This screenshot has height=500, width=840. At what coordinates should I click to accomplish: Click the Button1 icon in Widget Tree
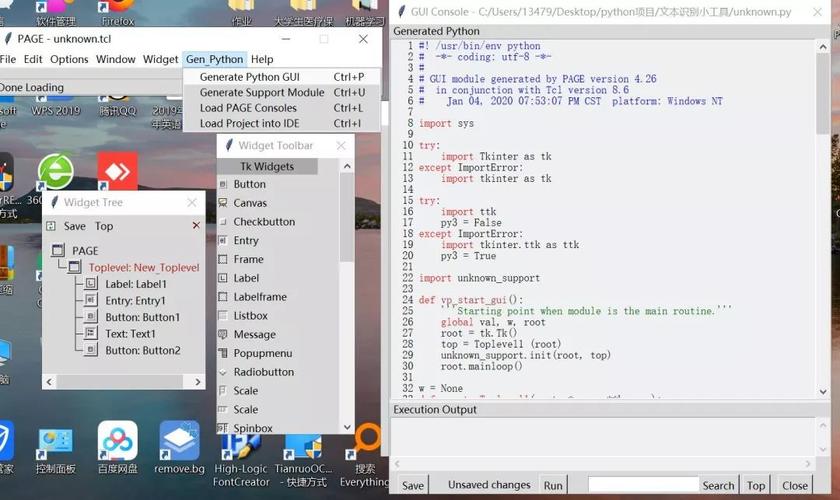tap(91, 317)
